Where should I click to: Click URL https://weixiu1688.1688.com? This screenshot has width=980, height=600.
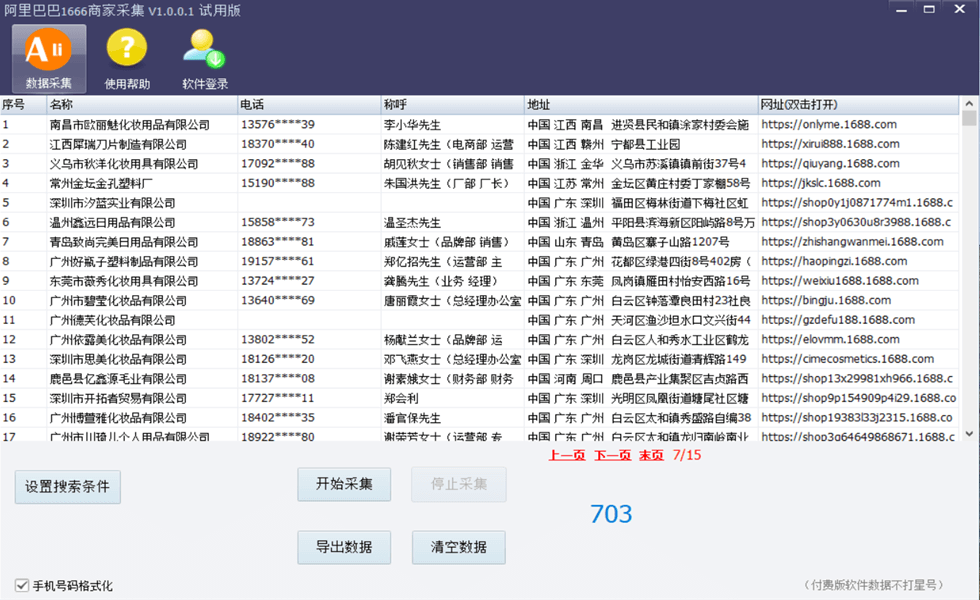pos(840,281)
